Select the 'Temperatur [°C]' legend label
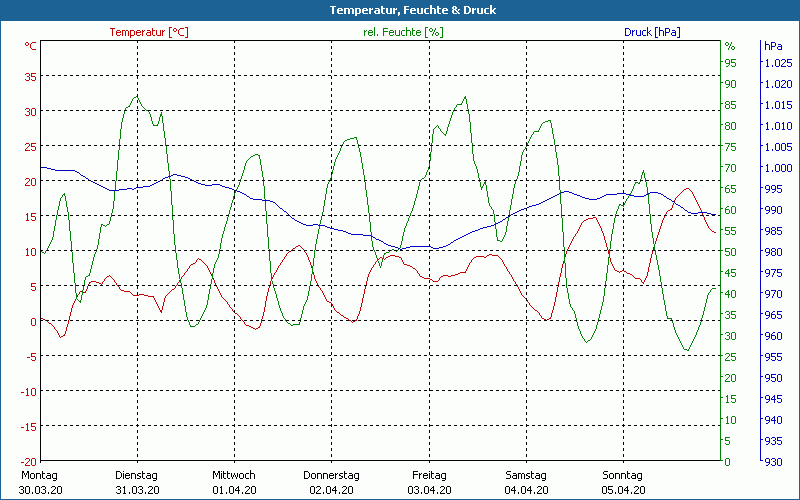This screenshot has height=500, width=800. point(149,32)
